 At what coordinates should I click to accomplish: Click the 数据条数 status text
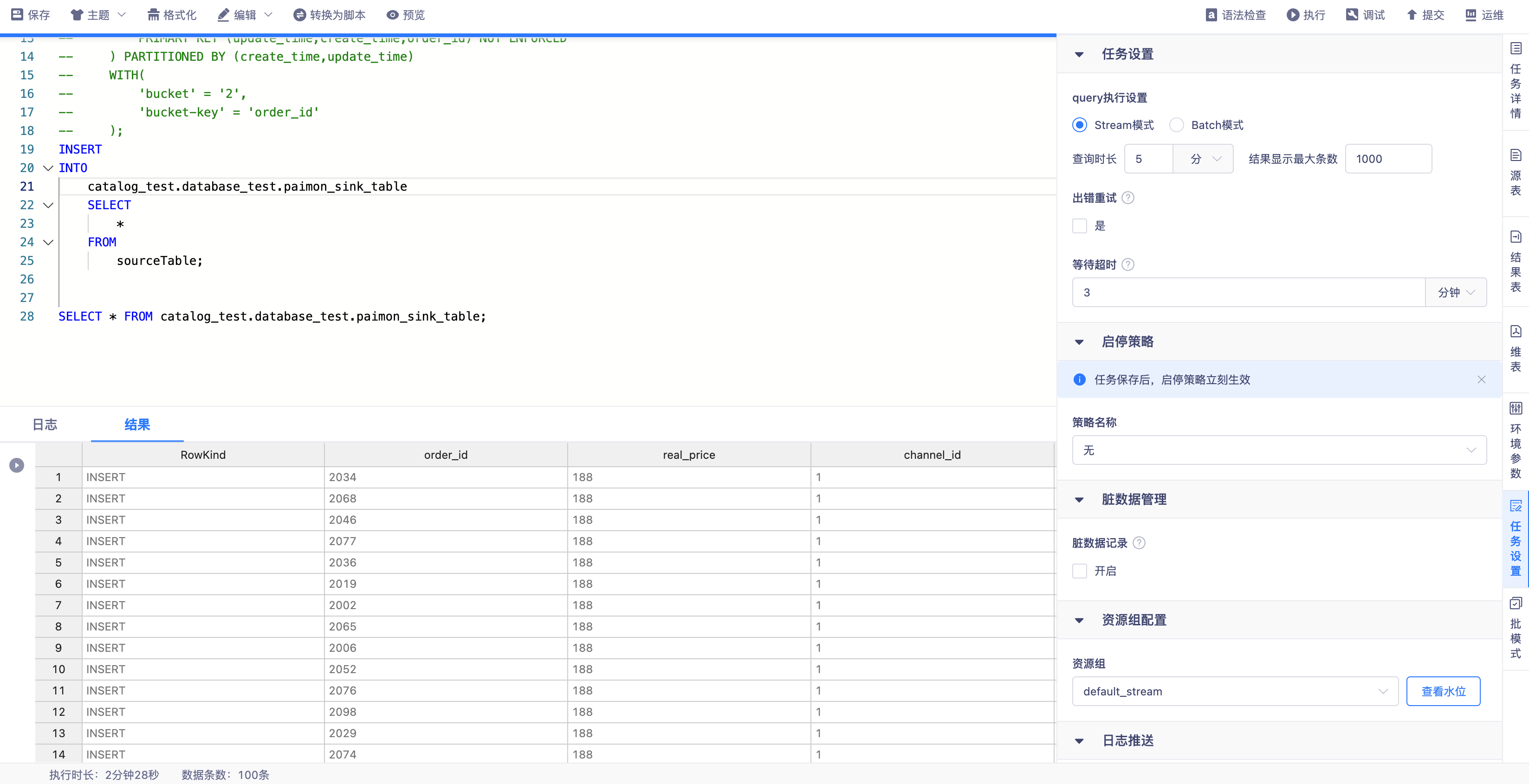(x=225, y=775)
